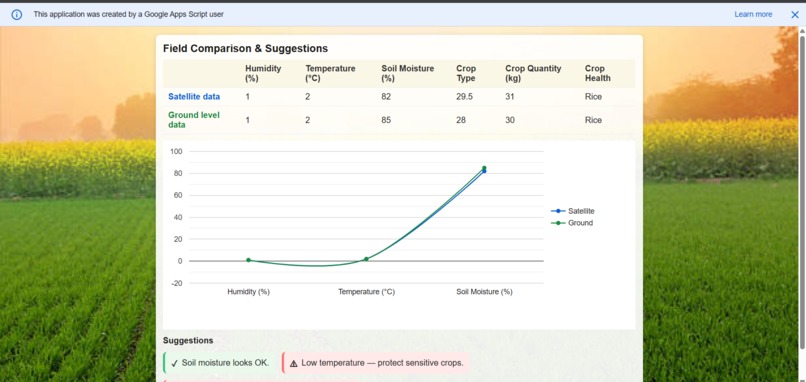
Task: Click the Humidity (%) chart axis label
Action: 248,292
